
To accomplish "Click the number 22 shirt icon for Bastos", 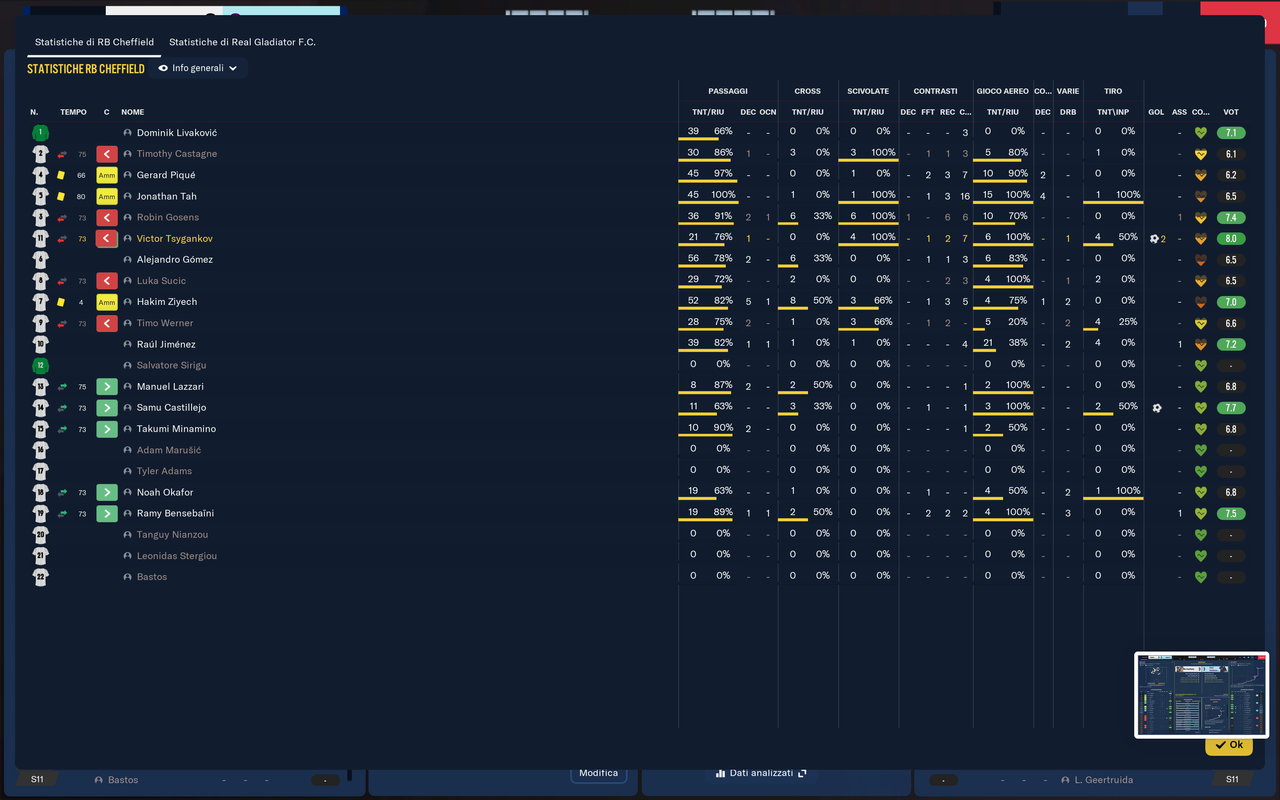I will coord(40,577).
